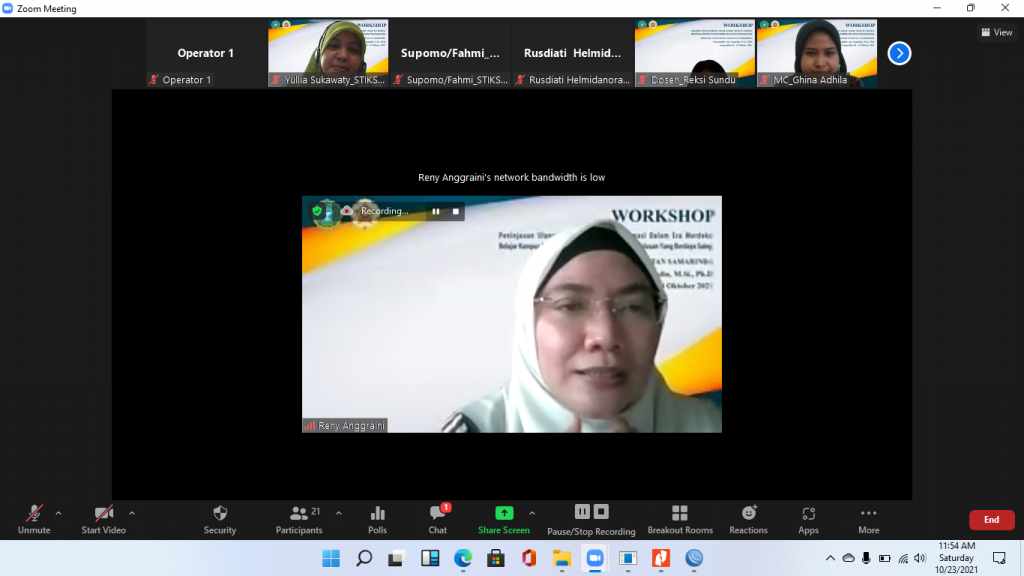Open the Participants list
The width and height of the screenshot is (1024, 576).
(x=299, y=518)
